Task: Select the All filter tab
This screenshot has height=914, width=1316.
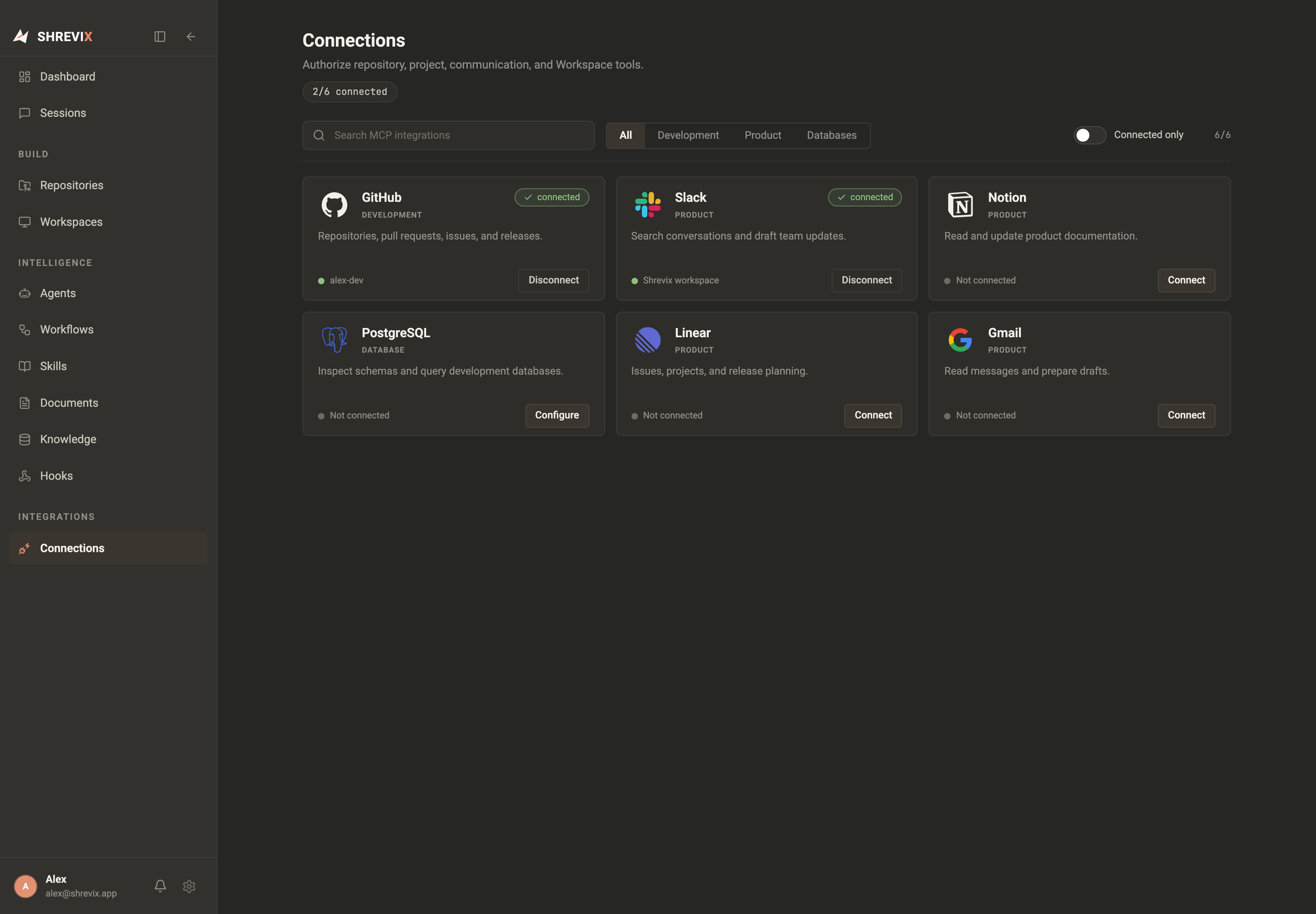Action: click(x=625, y=135)
